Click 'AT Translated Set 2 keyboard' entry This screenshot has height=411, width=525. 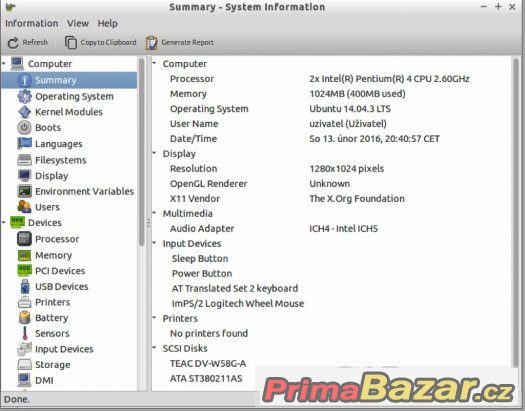235,289
